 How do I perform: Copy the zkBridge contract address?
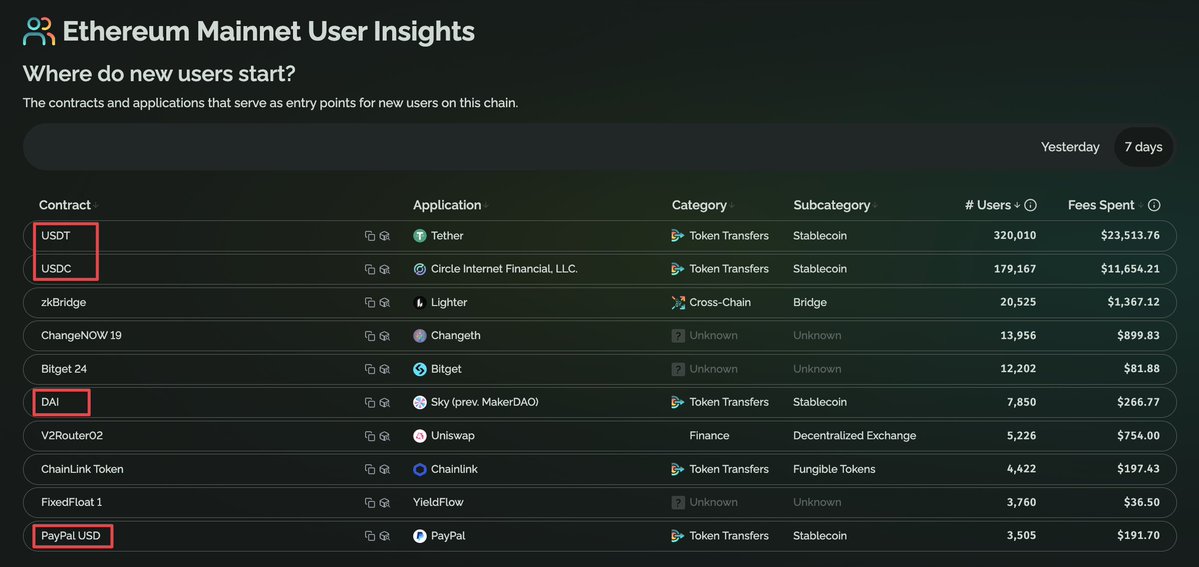click(370, 302)
